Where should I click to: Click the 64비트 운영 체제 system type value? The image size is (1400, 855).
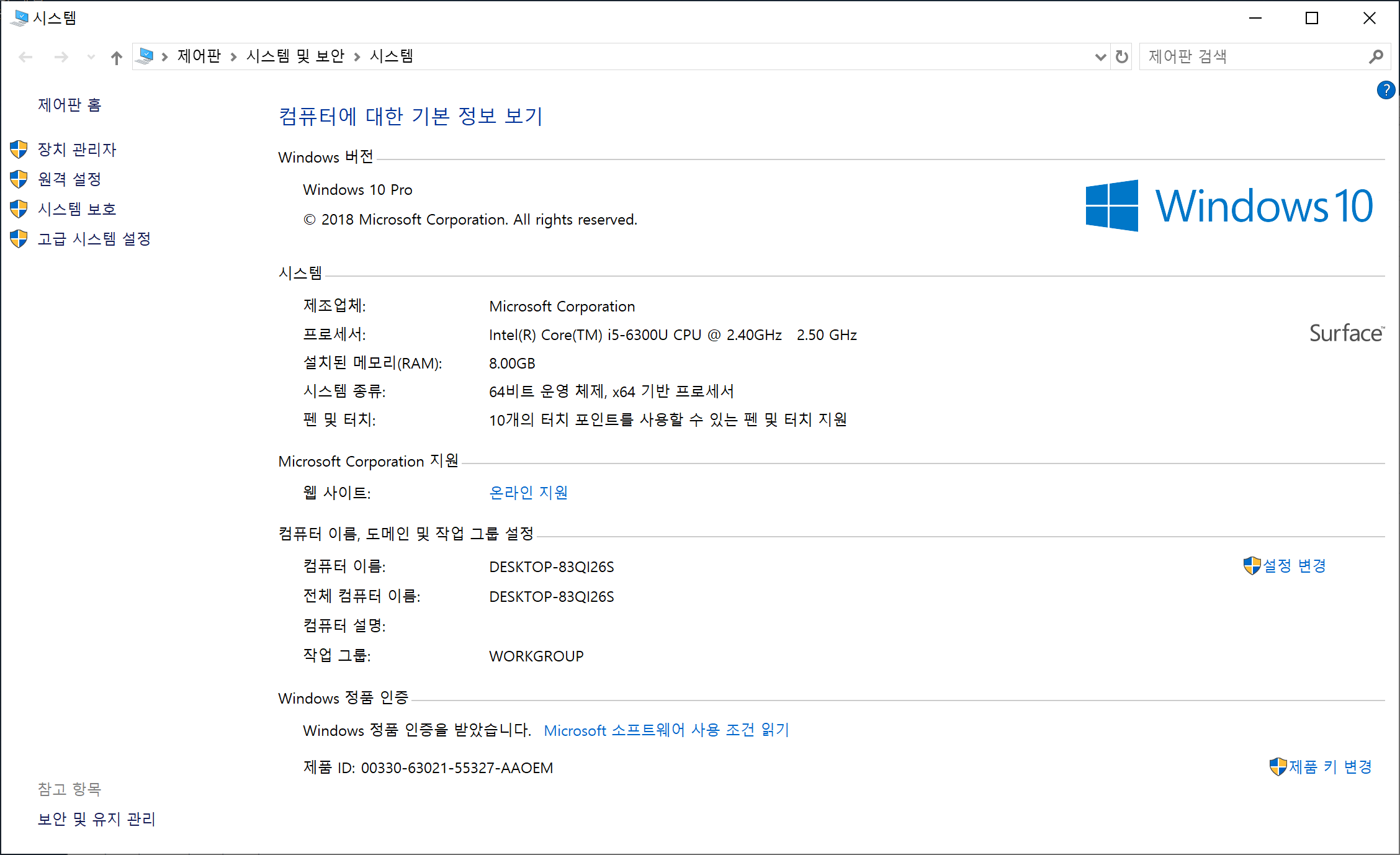pos(611,392)
